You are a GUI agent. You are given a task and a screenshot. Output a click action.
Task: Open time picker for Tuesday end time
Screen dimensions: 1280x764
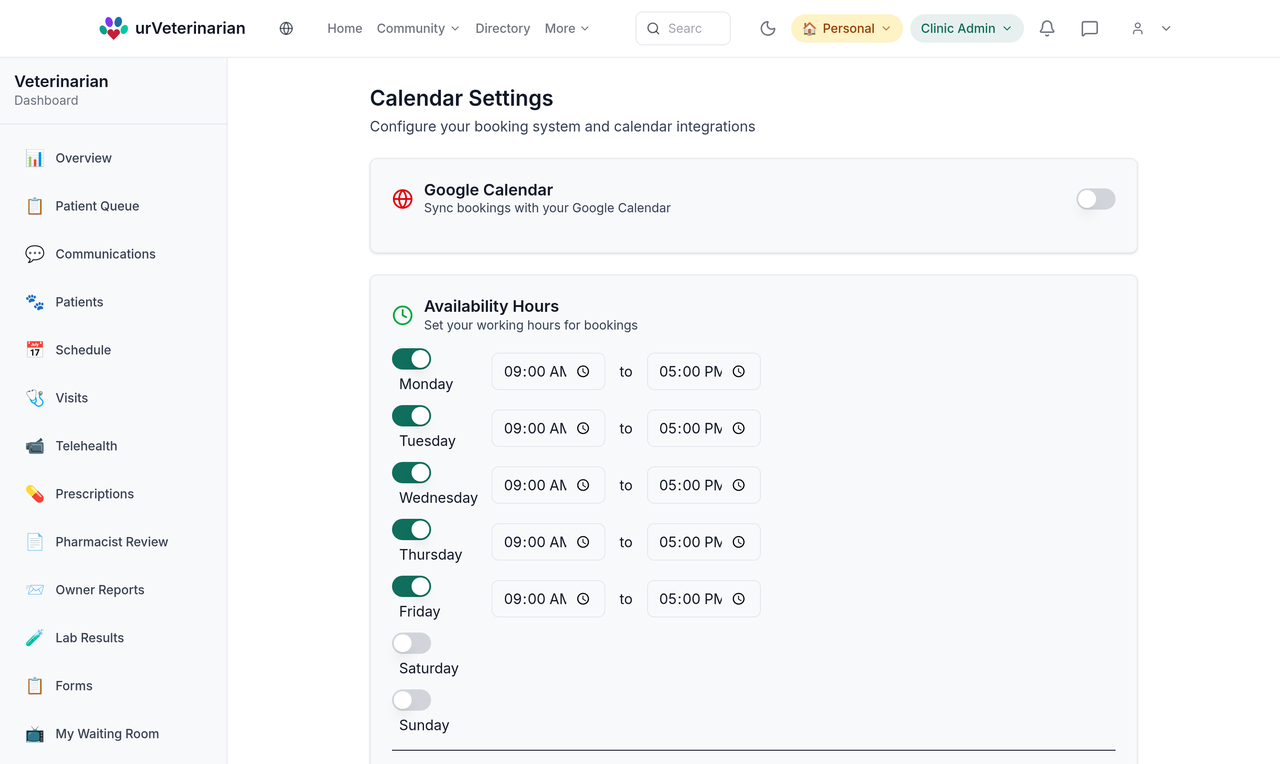[x=739, y=428]
